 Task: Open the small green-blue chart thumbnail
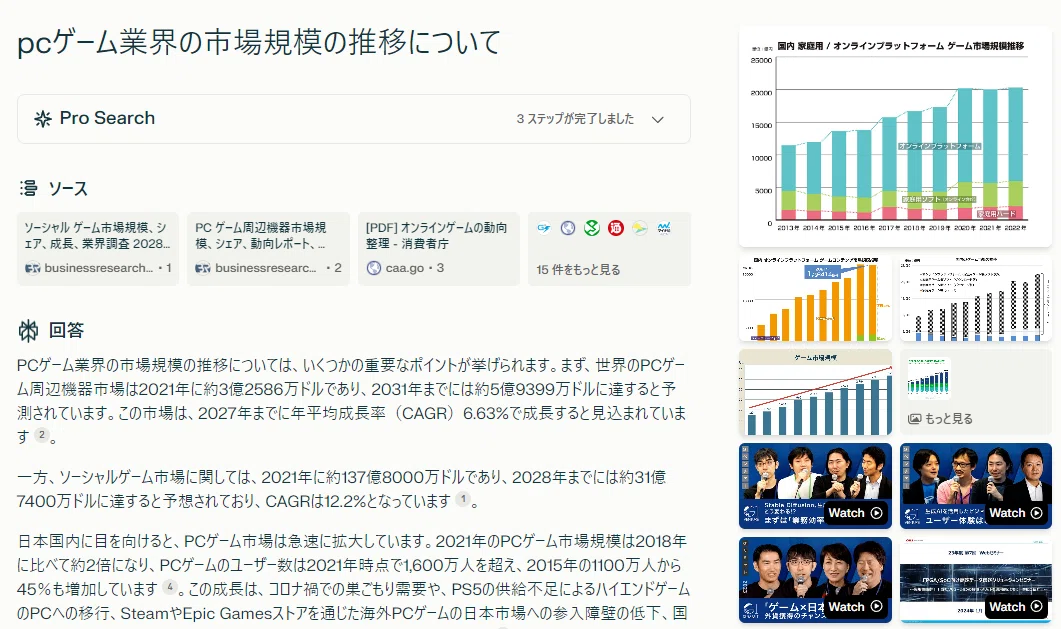[x=929, y=378]
